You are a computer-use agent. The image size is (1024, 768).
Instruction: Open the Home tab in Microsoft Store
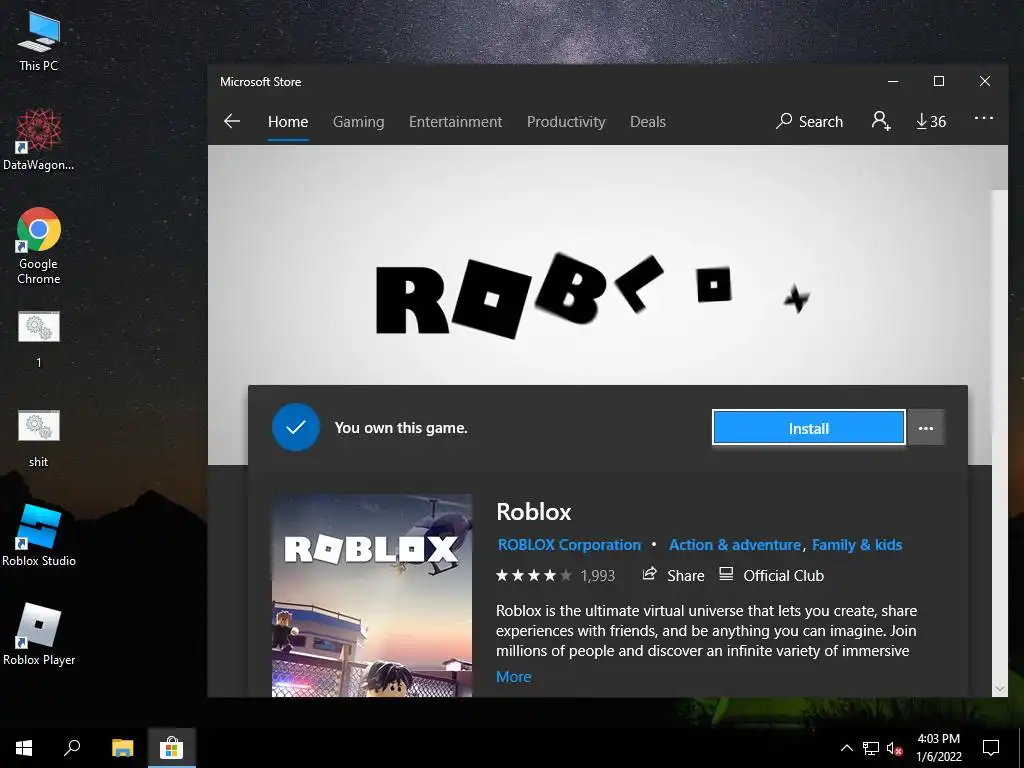point(287,121)
